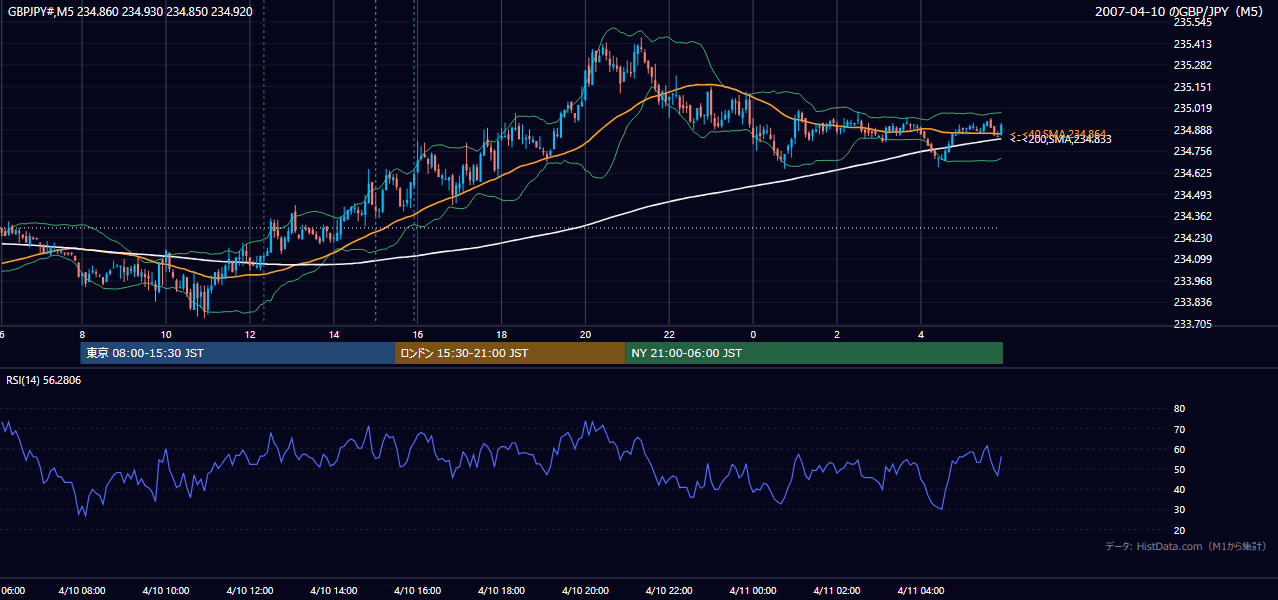The image size is (1278, 600).
Task: Select the ロンドン 15:30-21:00 JST session bar
Action: click(x=510, y=353)
